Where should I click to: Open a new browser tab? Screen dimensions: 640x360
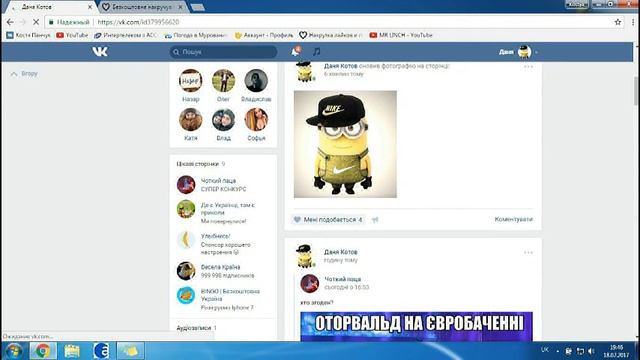198,7
